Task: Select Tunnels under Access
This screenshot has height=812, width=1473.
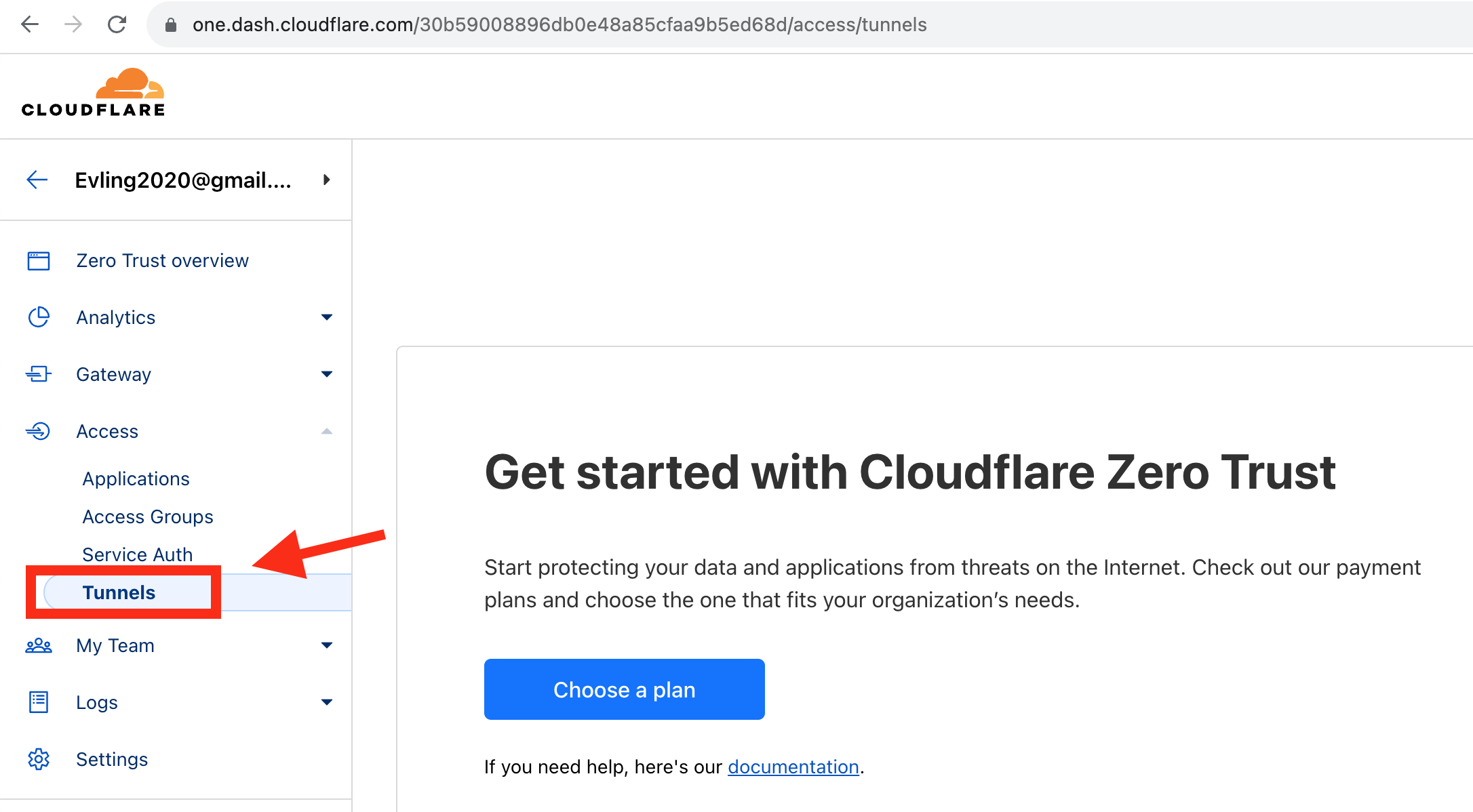Action: tap(119, 593)
